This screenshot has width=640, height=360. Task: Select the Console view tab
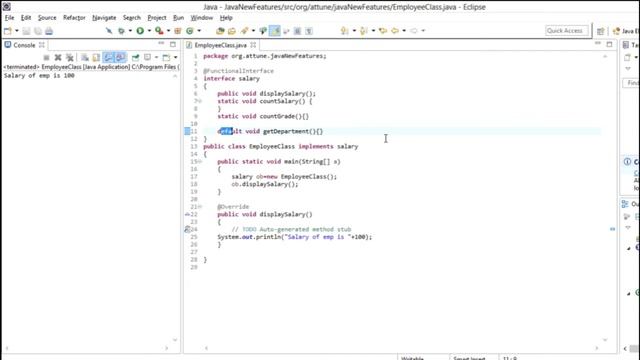(24, 45)
